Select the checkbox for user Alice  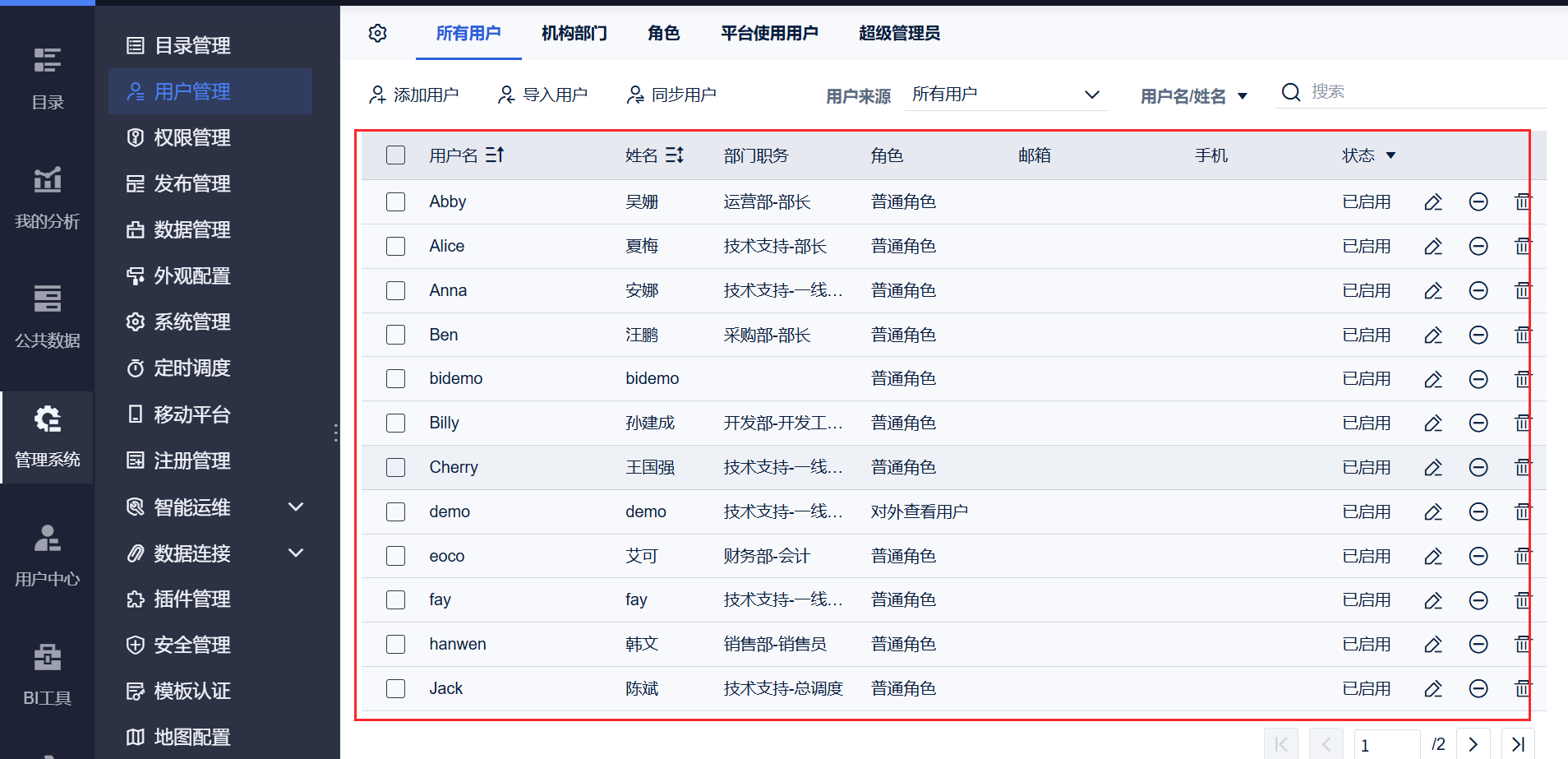click(x=396, y=246)
